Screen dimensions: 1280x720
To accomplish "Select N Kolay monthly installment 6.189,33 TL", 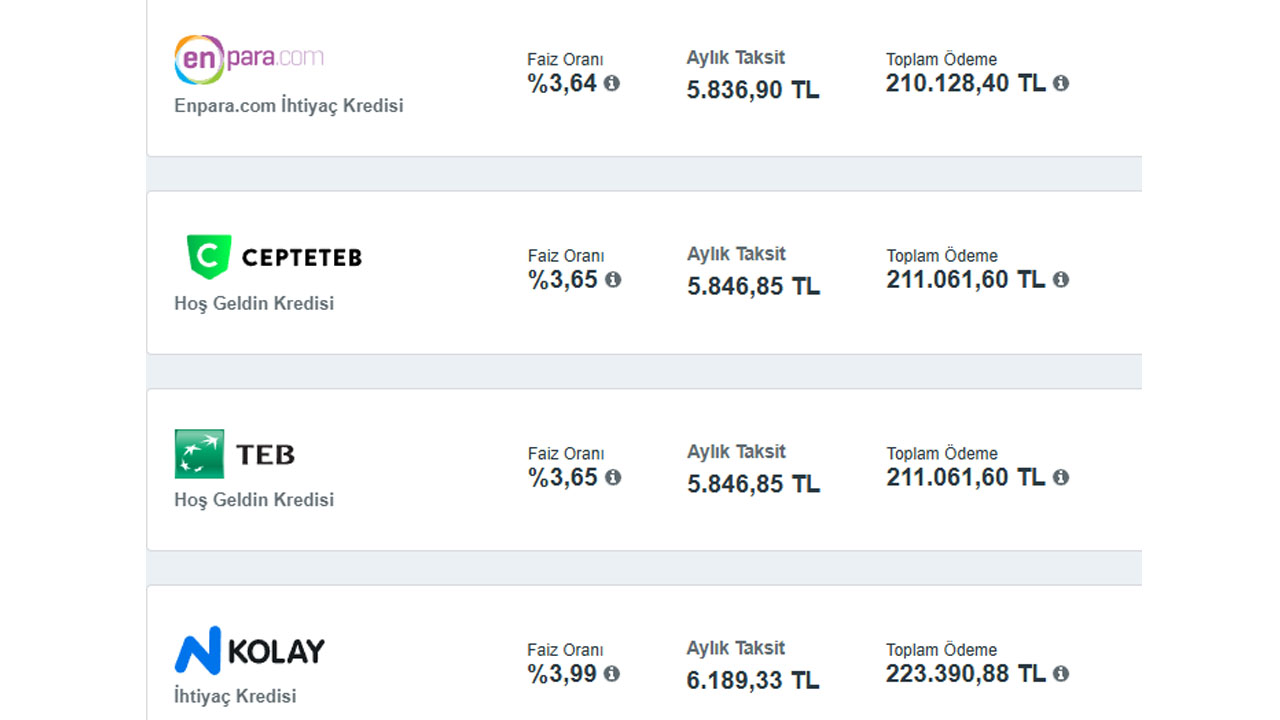I will click(753, 681).
